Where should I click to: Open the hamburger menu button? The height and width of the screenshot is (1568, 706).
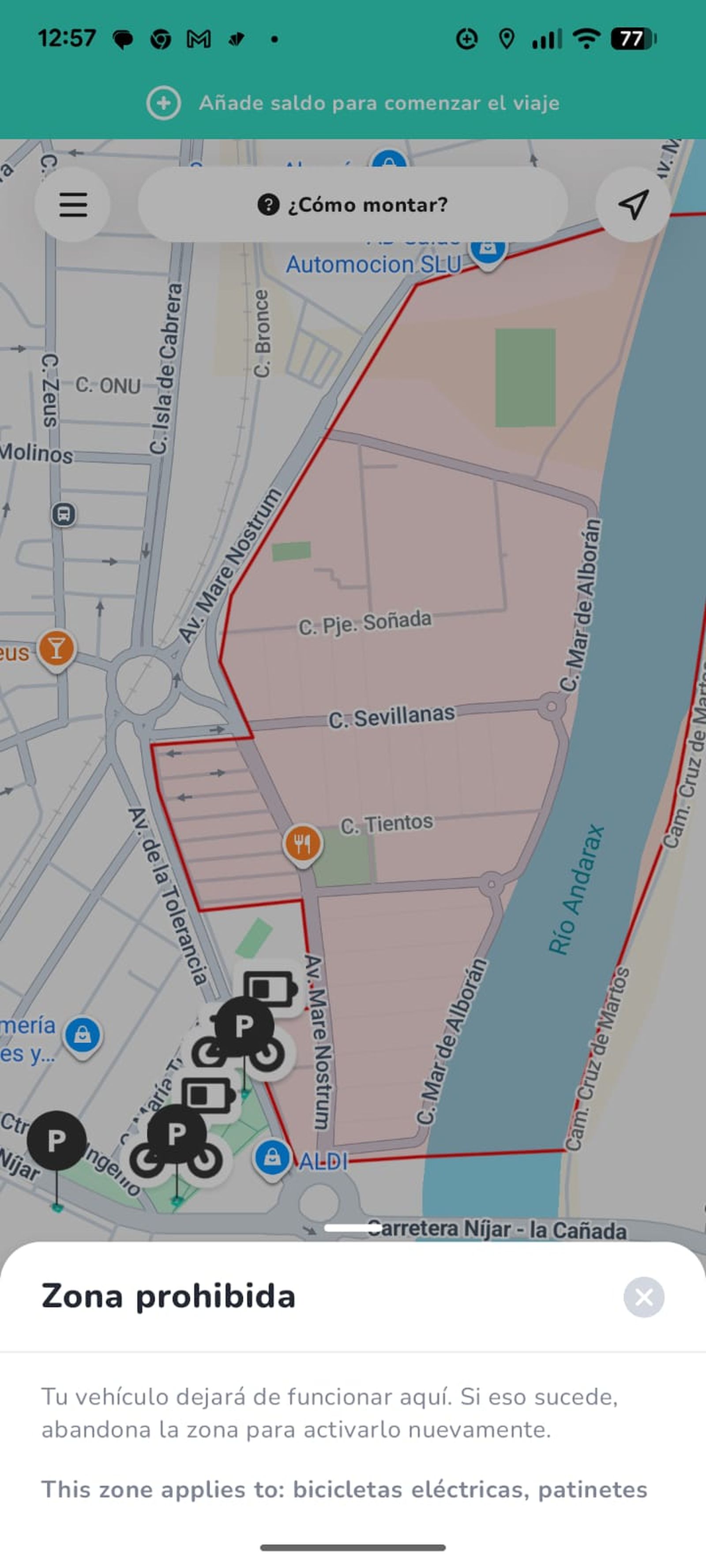72,205
